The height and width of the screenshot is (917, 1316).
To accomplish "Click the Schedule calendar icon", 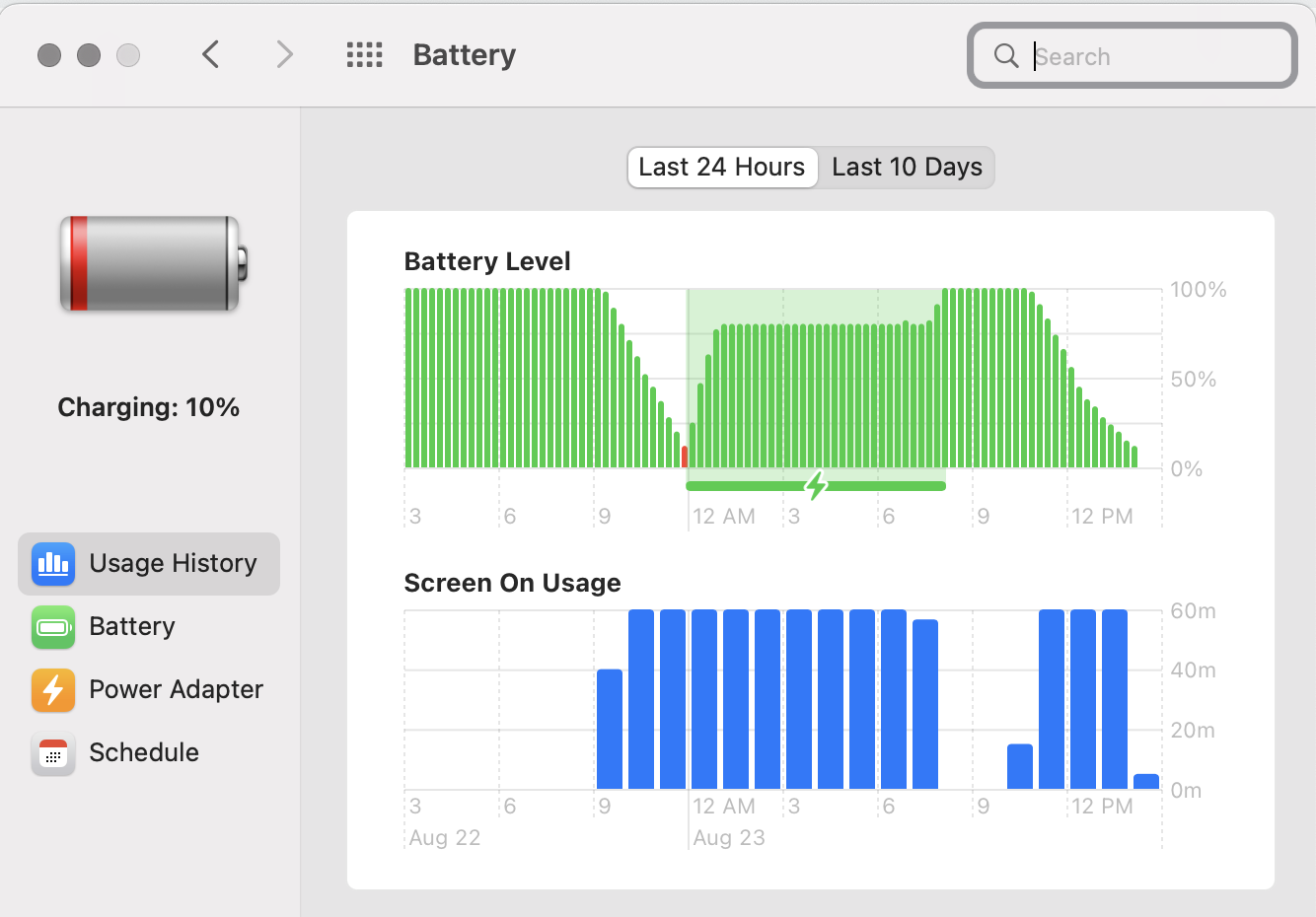I will point(52,753).
